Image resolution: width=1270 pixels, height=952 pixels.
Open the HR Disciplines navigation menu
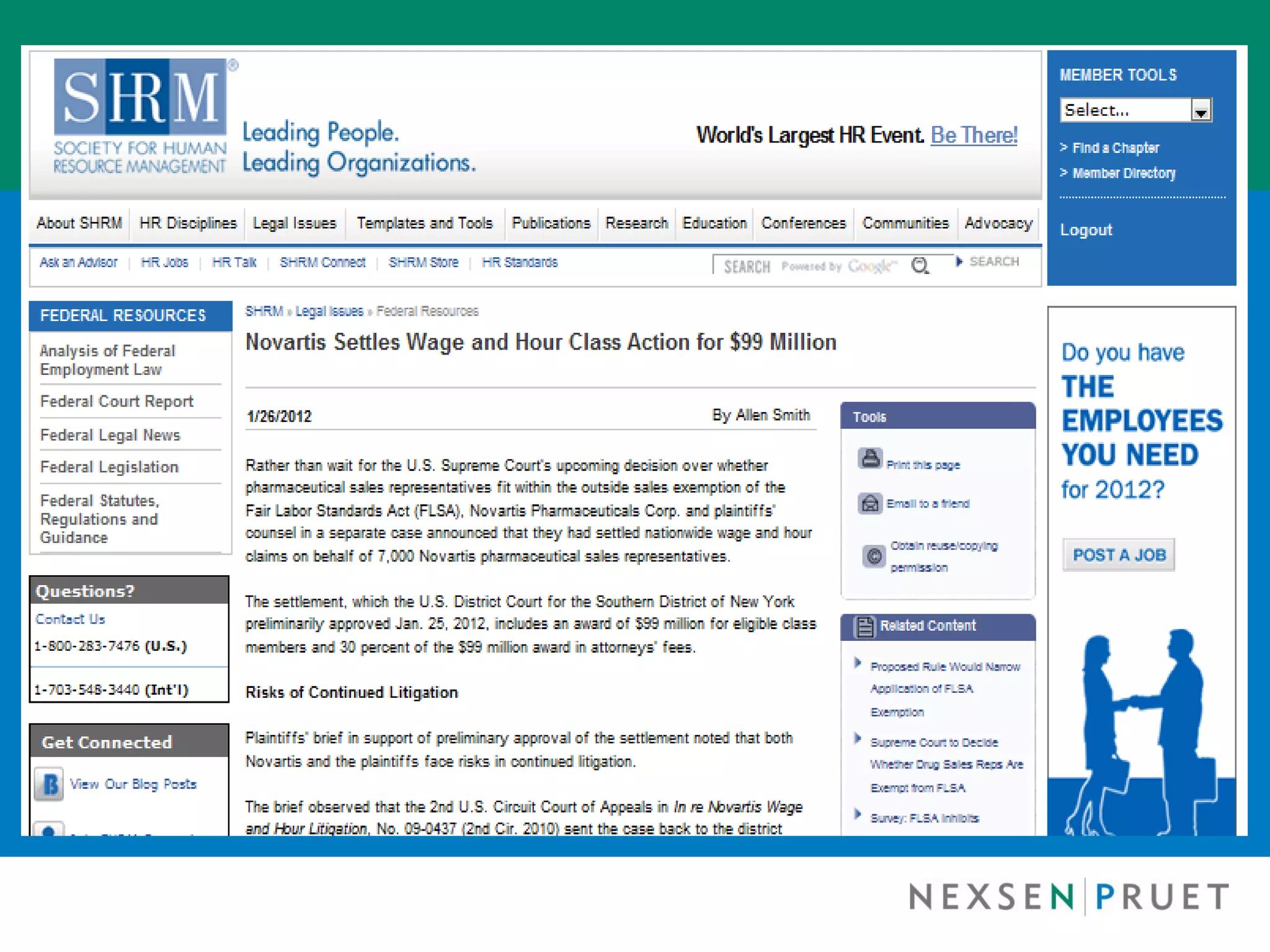(188, 223)
